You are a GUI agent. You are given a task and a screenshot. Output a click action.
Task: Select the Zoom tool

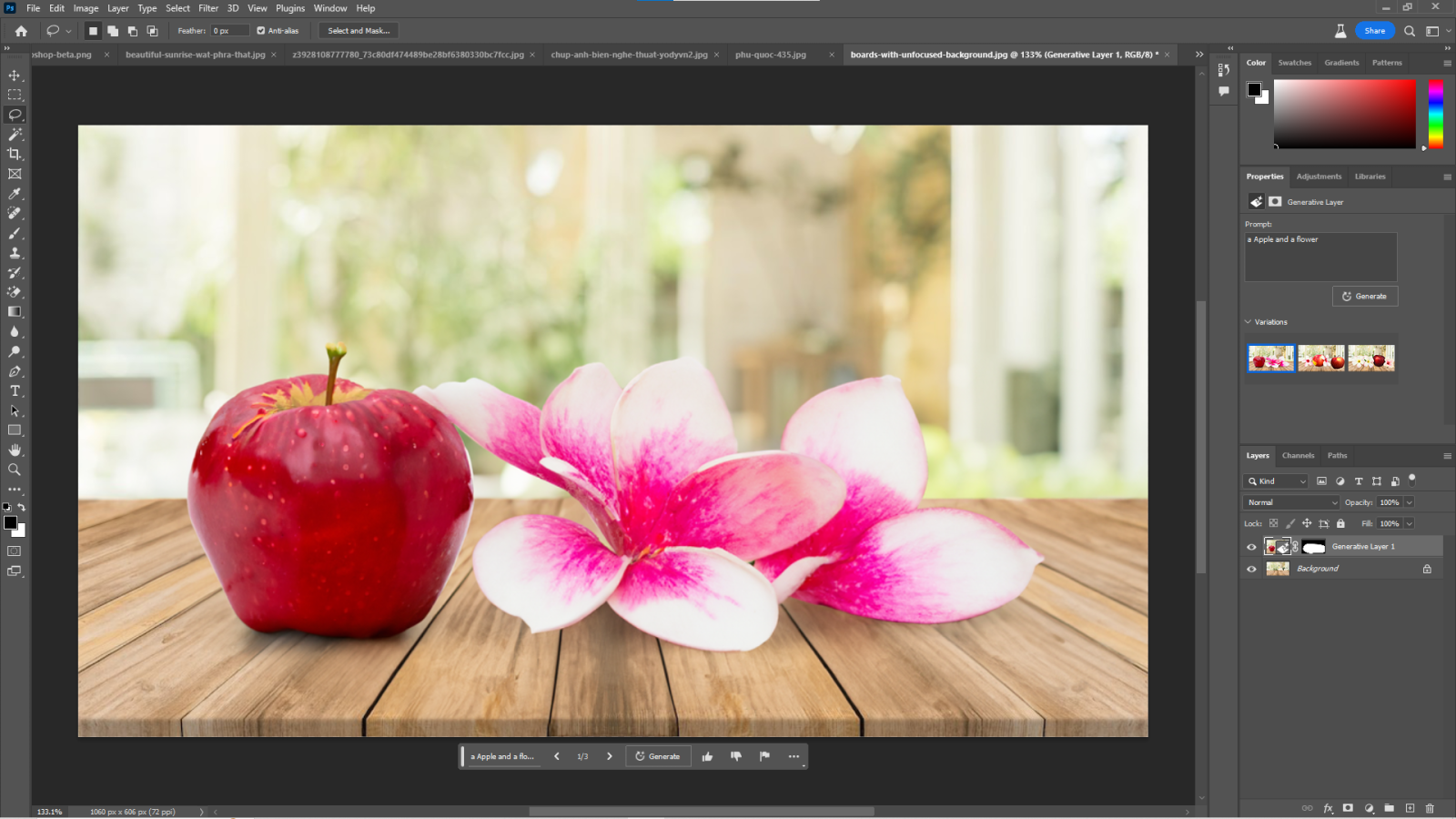pos(15,470)
